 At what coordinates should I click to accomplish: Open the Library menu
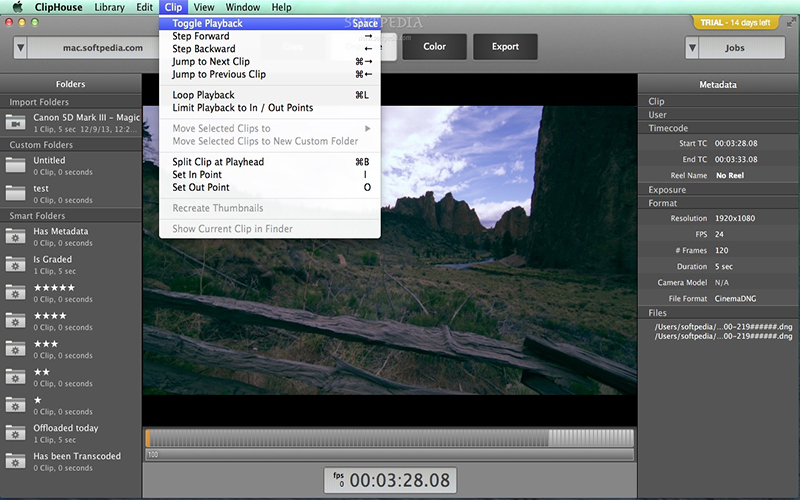(x=109, y=7)
